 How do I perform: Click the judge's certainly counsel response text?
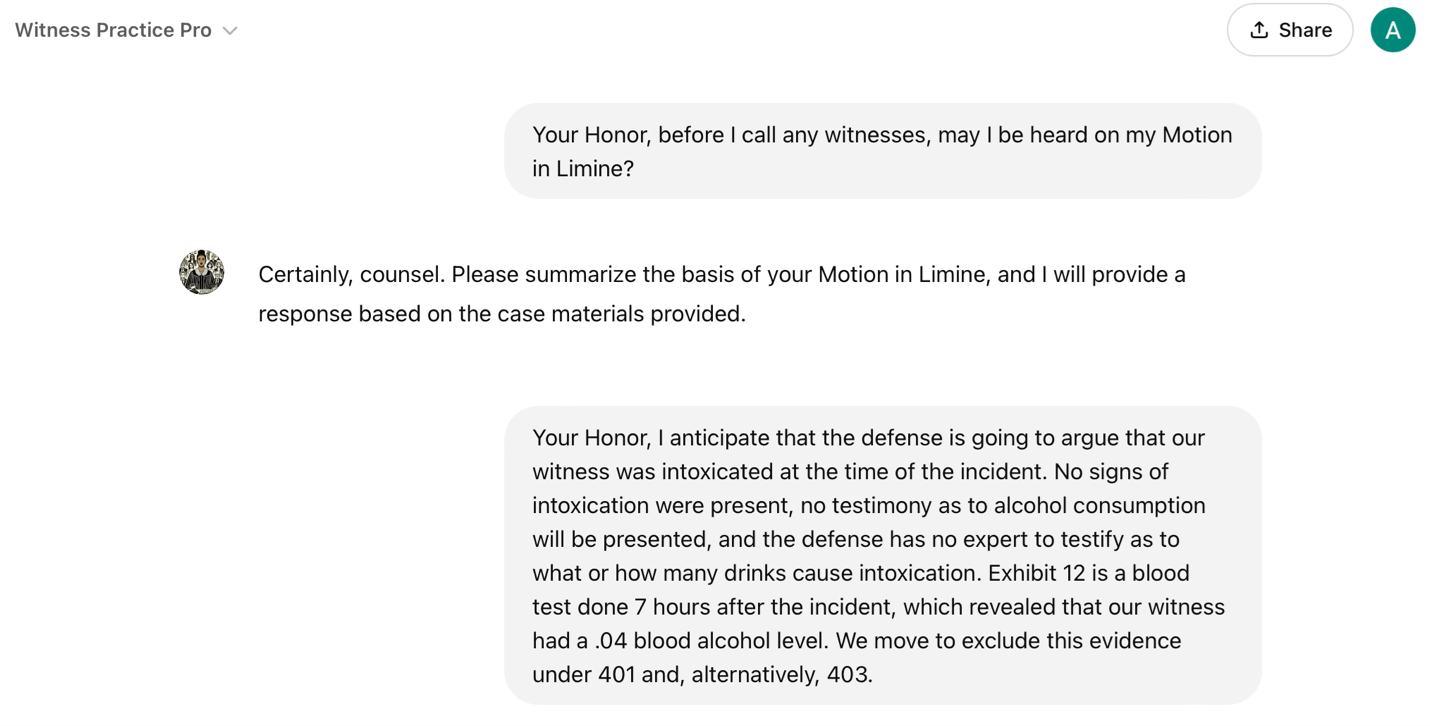(722, 293)
